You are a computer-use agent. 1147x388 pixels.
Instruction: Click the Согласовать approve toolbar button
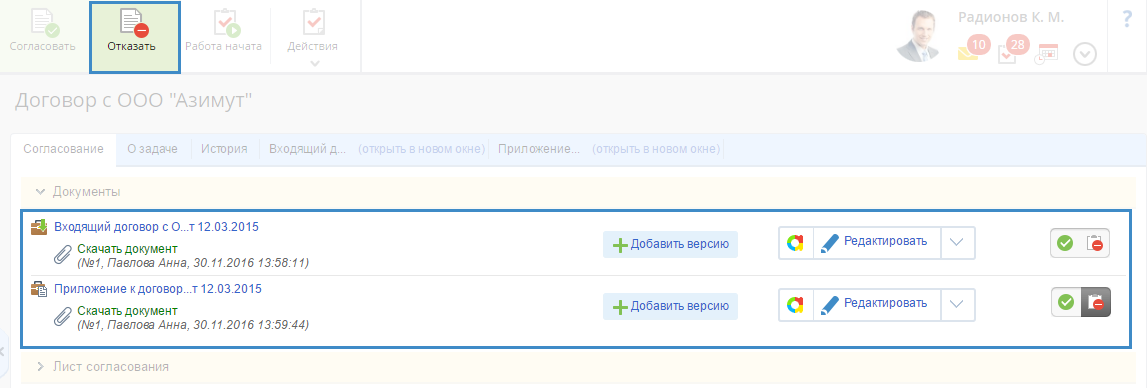pyautogui.click(x=42, y=33)
